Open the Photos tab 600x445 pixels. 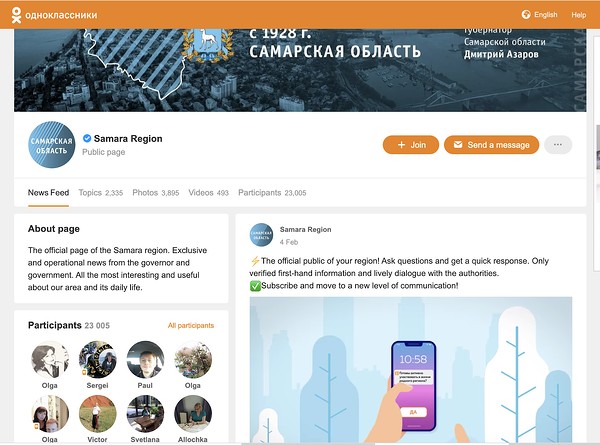pyautogui.click(x=156, y=193)
